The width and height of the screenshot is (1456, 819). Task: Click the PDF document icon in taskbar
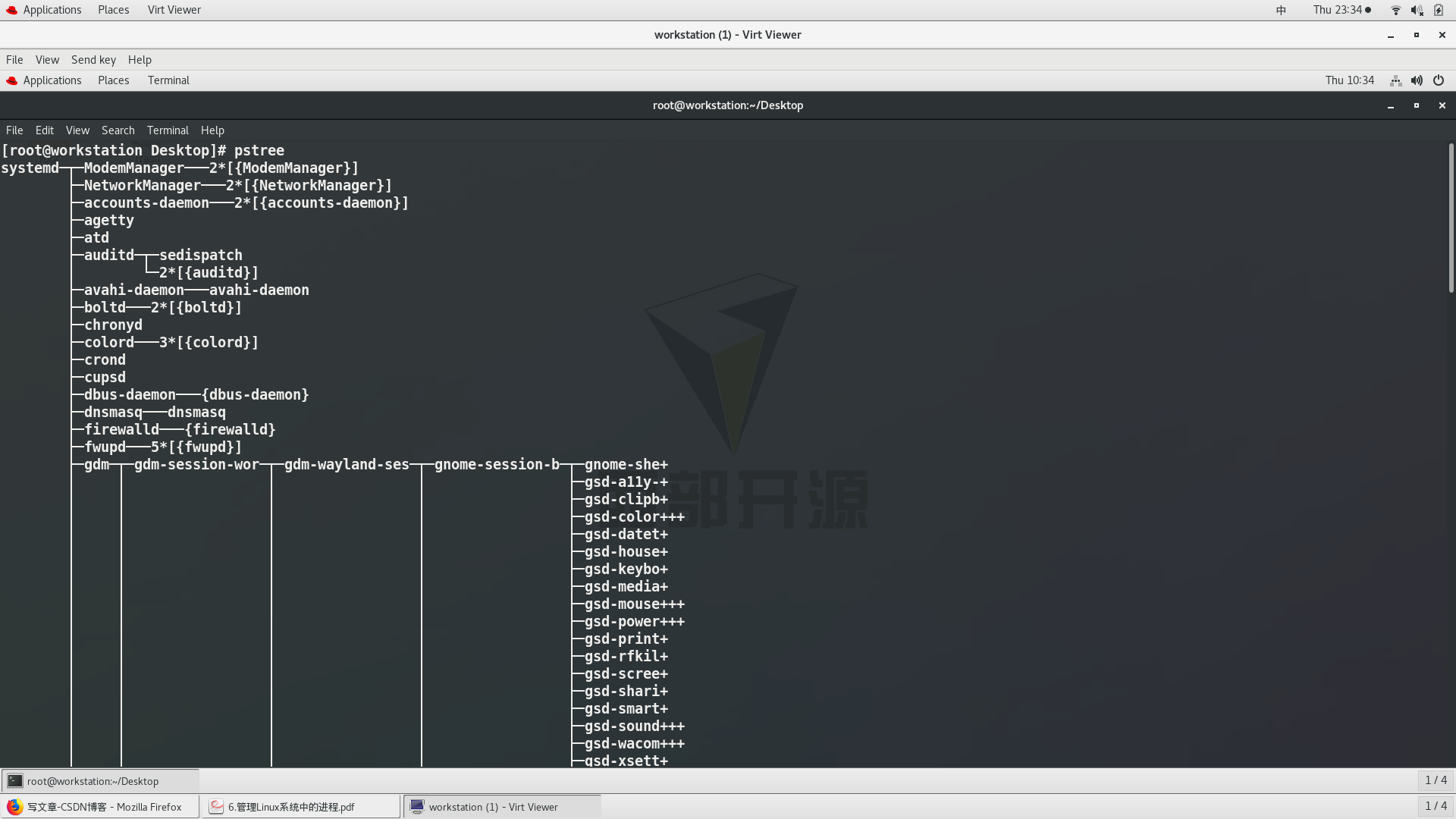click(217, 807)
